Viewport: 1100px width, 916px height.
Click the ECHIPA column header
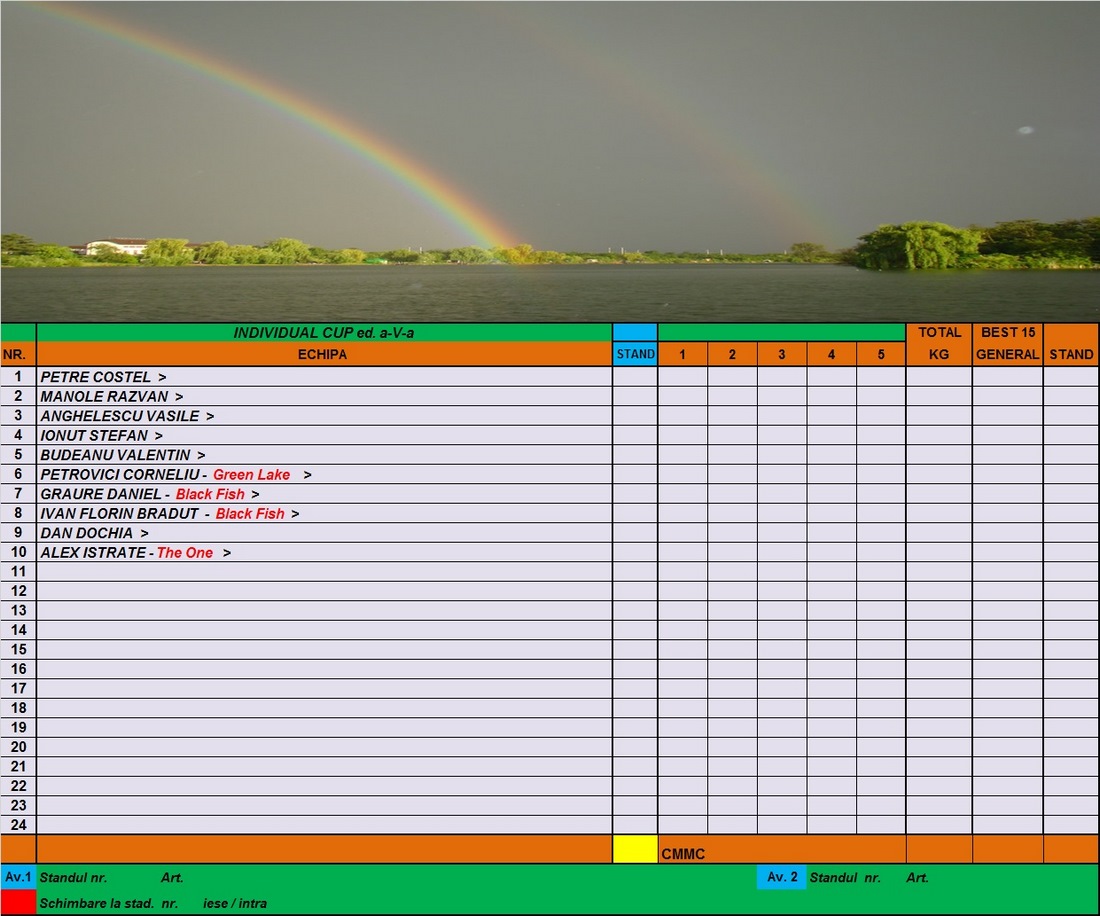pos(323,354)
